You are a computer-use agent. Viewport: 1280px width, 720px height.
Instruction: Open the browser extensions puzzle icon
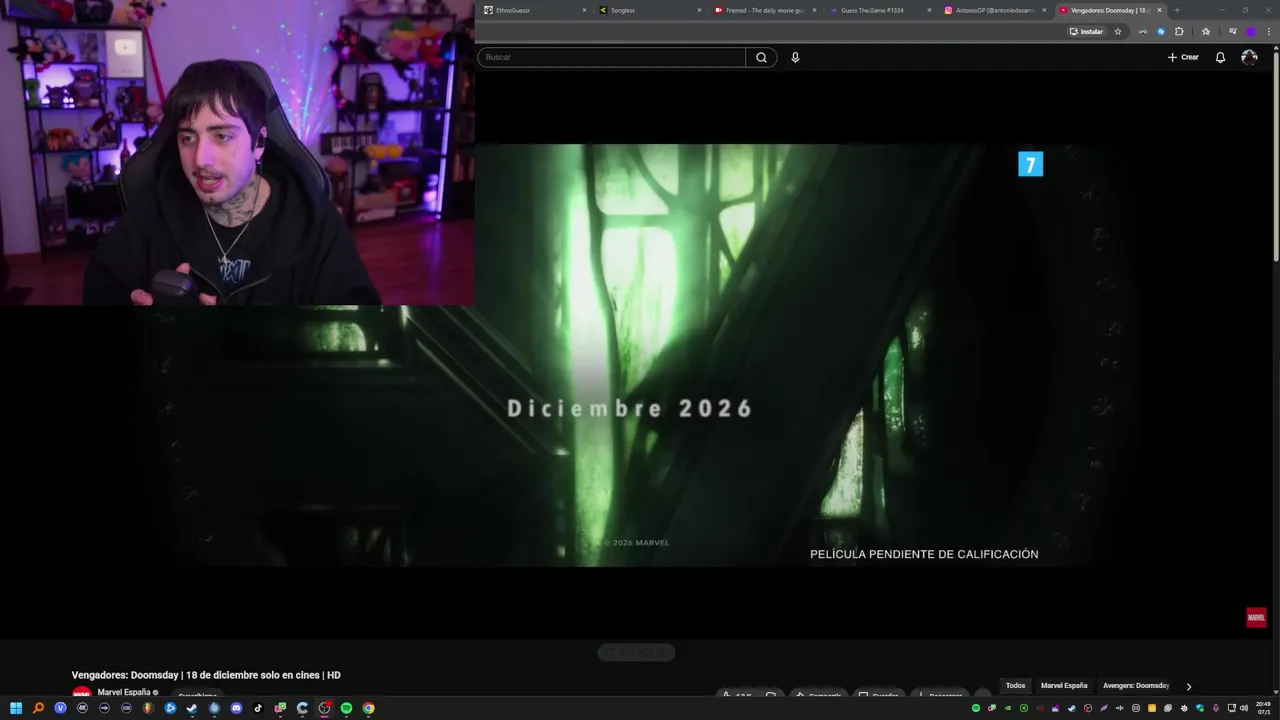point(1179,32)
